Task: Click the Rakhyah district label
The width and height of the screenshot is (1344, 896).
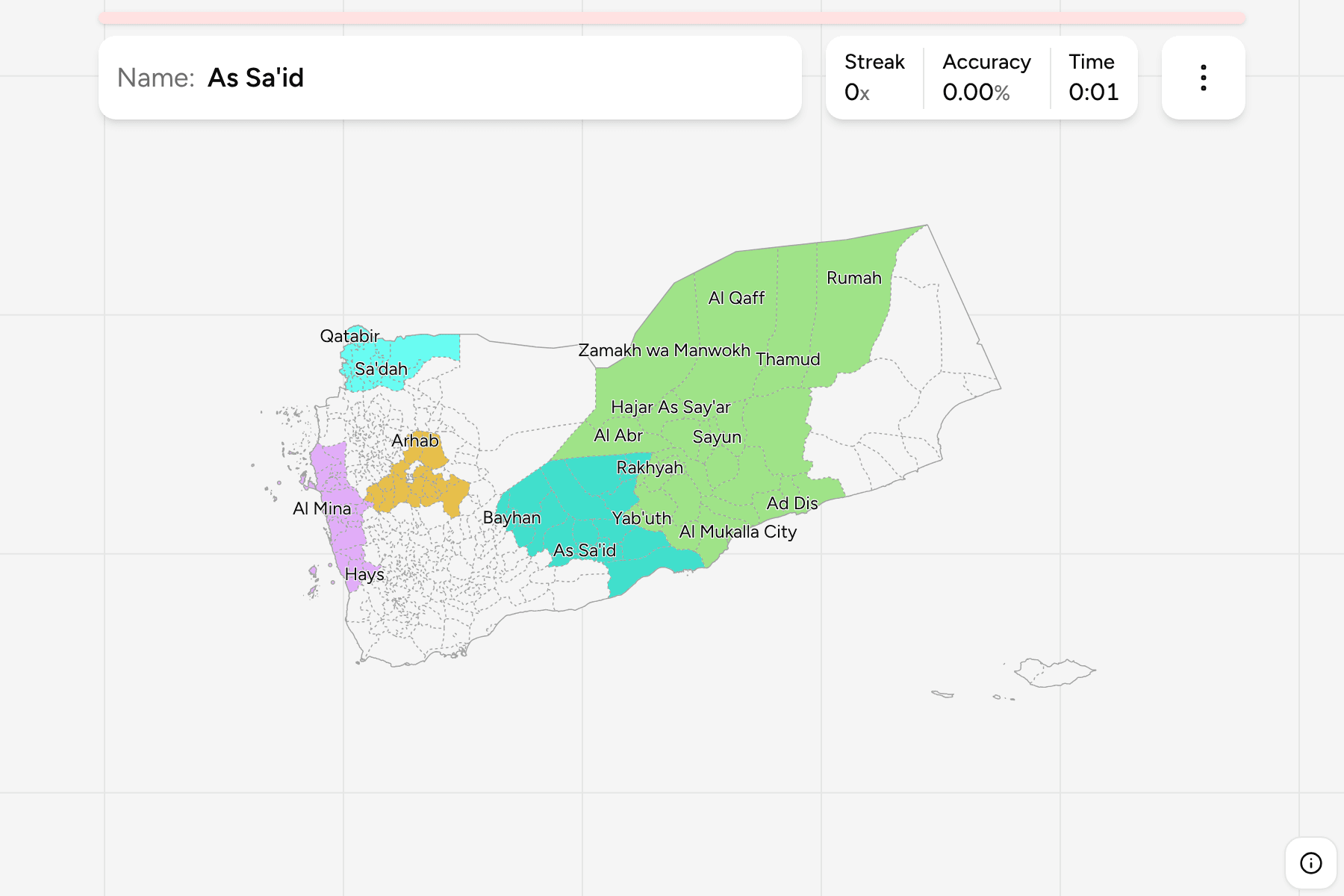Action: pos(650,468)
